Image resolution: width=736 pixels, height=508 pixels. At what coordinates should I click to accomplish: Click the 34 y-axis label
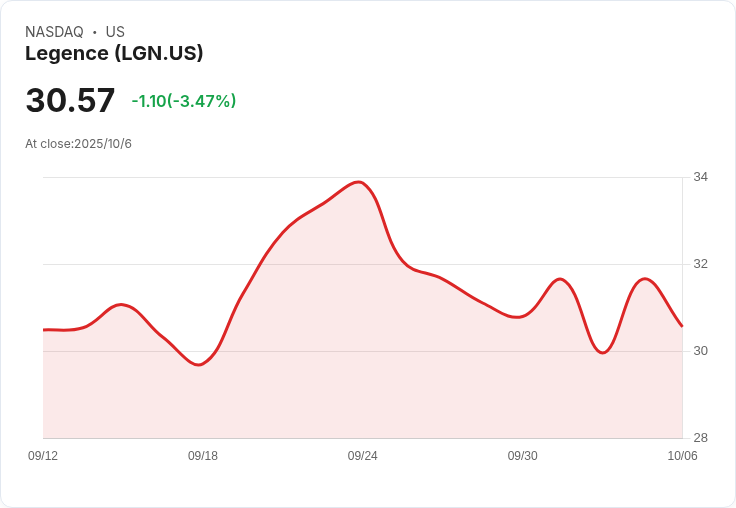[x=700, y=177]
